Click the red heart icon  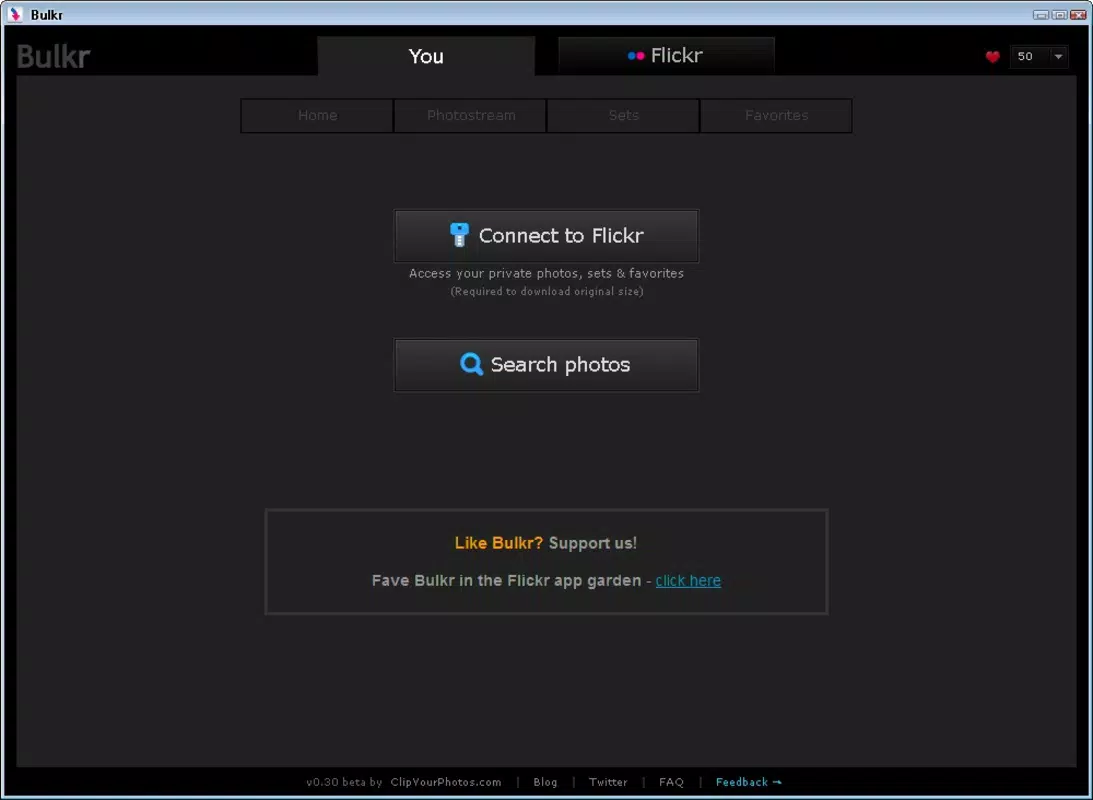993,57
